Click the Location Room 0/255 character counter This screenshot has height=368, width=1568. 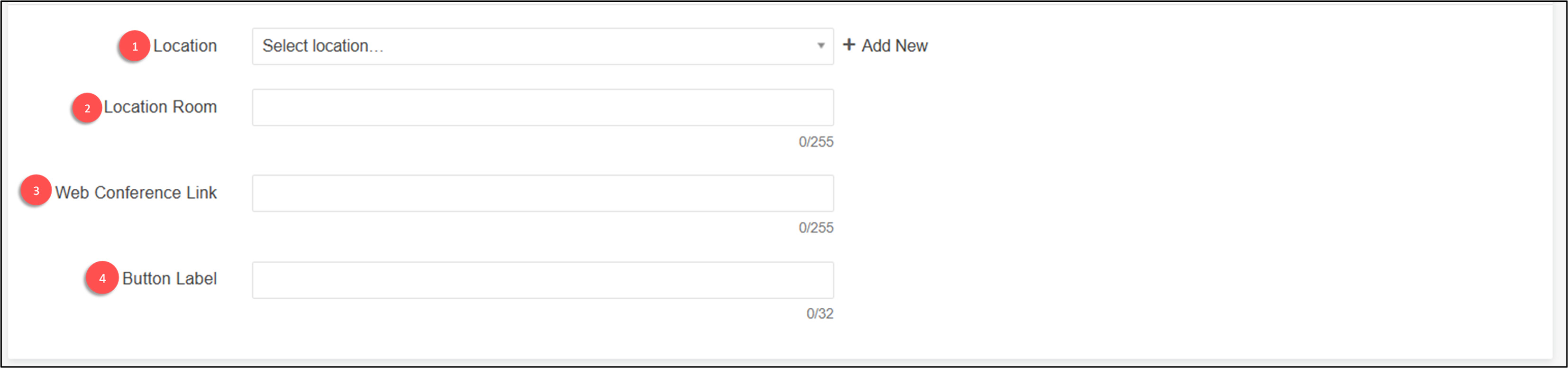pos(816,142)
